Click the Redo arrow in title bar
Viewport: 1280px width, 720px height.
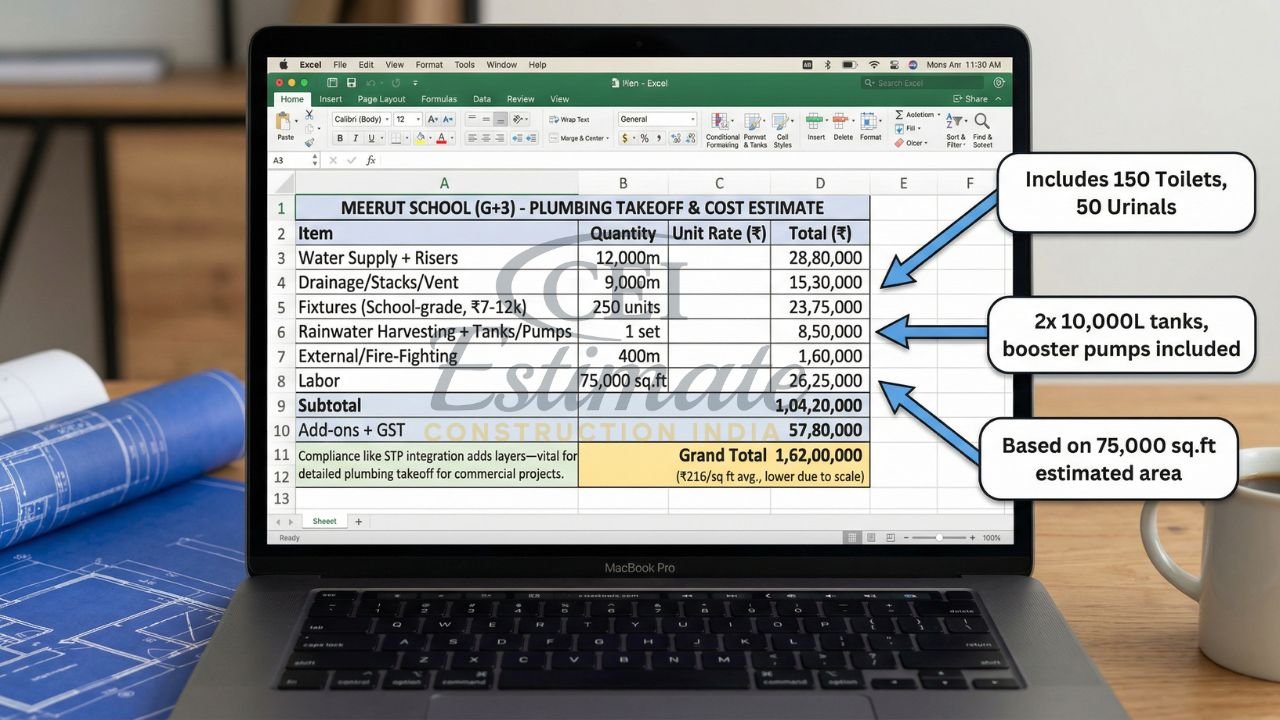pyautogui.click(x=395, y=83)
